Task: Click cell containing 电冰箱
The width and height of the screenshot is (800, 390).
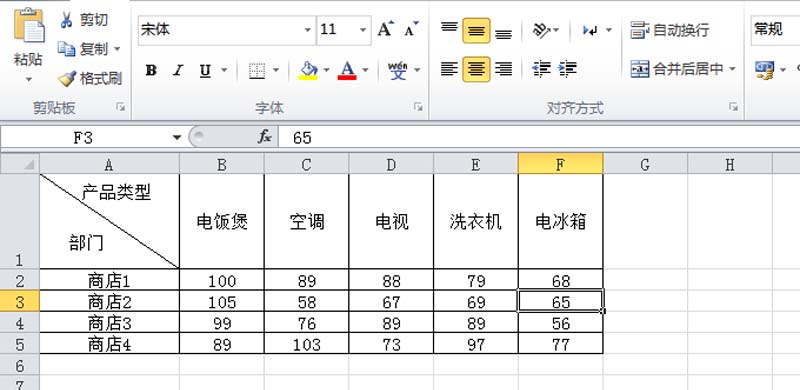Action: tap(560, 222)
